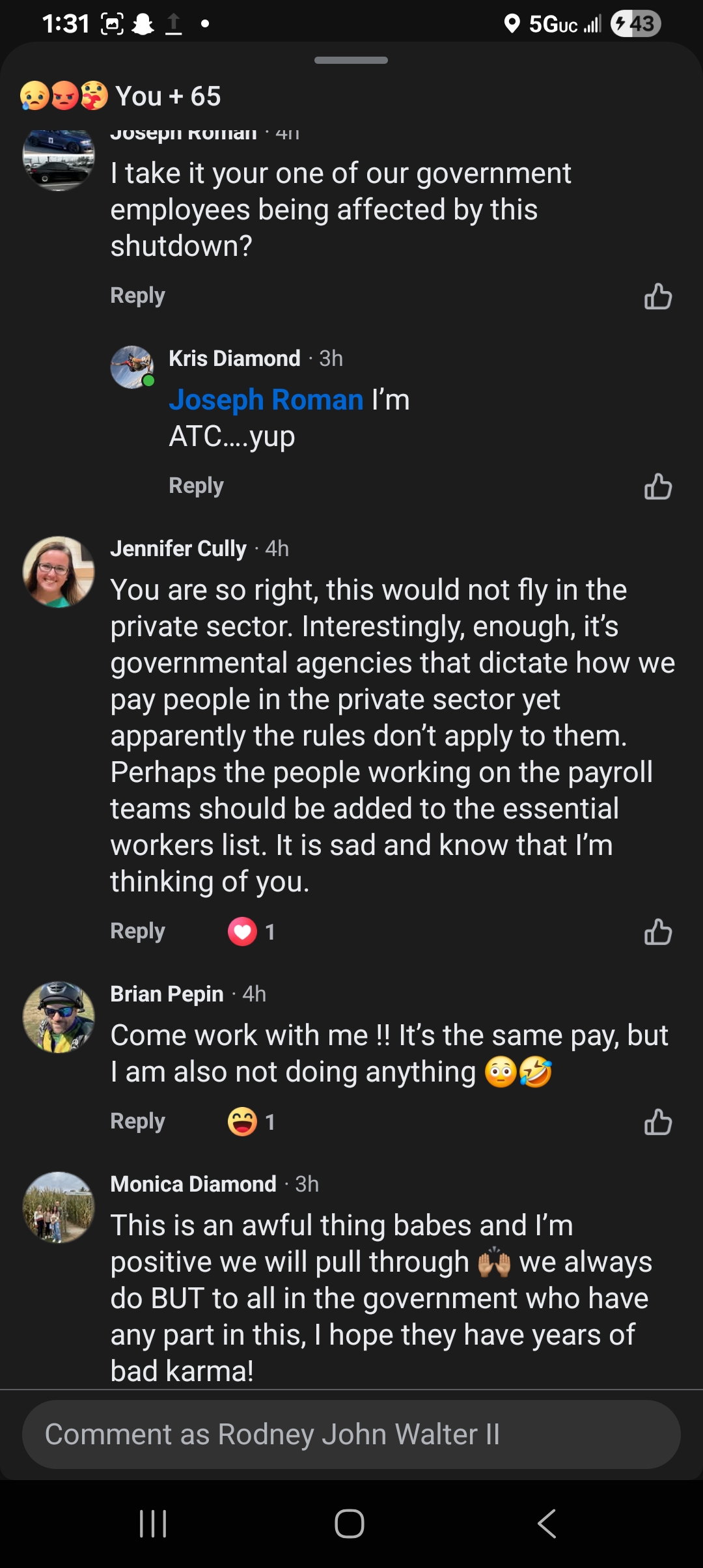
Task: Like Joseph Roman's comment with thumbs-up
Action: coord(657,296)
